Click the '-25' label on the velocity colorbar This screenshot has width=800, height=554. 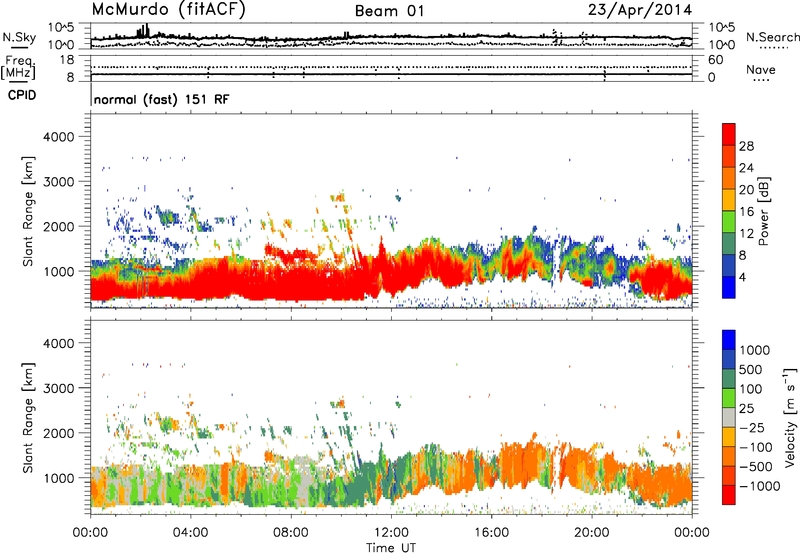click(753, 428)
